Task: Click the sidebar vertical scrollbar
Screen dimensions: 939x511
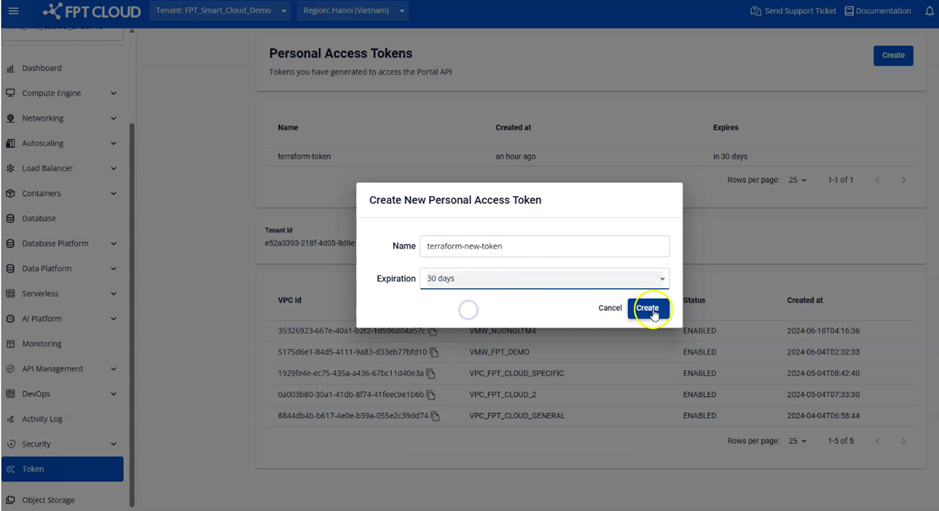Action: (x=131, y=300)
